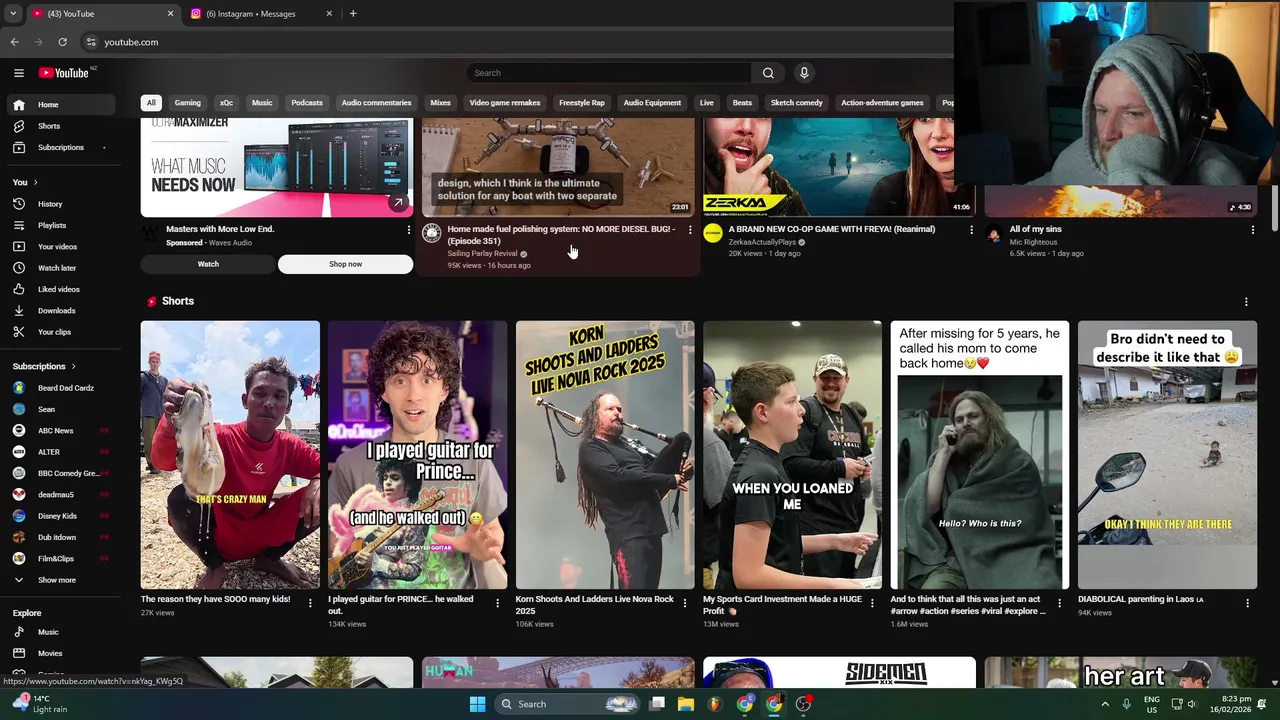Screen dimensions: 1280x720
Task: Open Sports Card Investment short thumbnail
Action: 792,455
